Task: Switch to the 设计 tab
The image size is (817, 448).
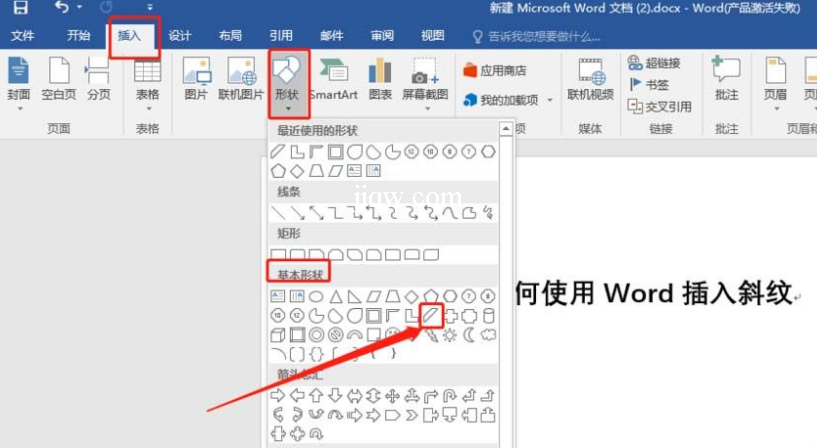Action: [179, 35]
